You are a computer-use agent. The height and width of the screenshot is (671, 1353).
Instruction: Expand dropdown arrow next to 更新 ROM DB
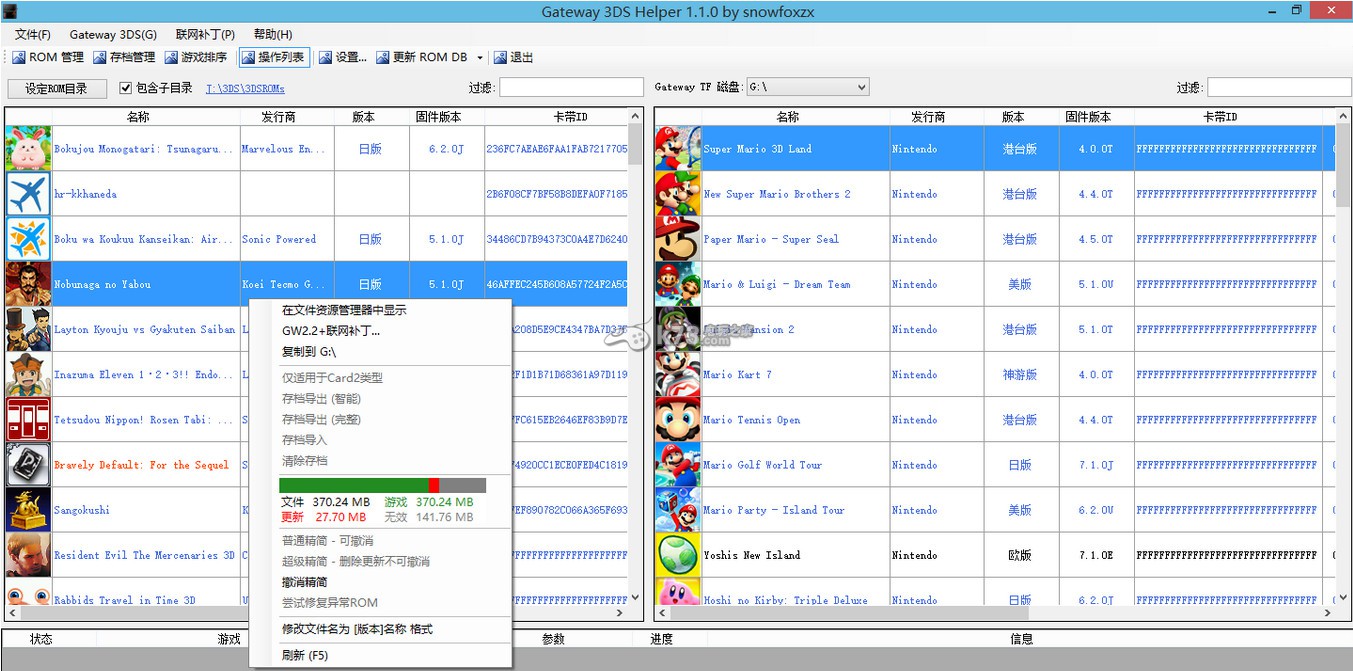point(480,58)
